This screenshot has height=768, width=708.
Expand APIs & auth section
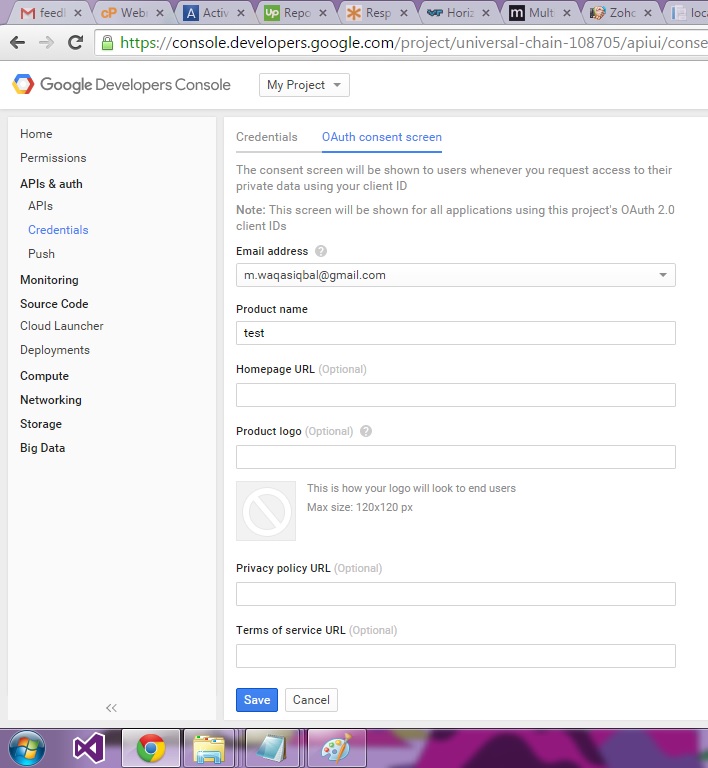click(51, 184)
